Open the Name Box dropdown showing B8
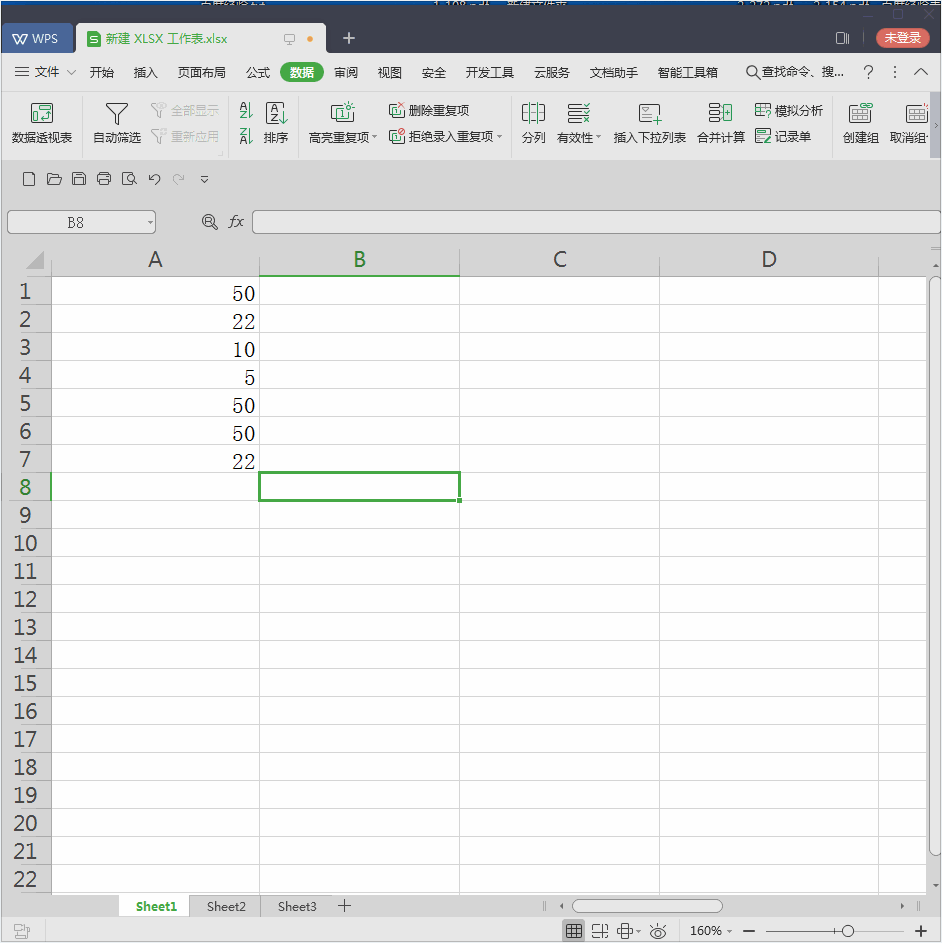 click(x=150, y=223)
